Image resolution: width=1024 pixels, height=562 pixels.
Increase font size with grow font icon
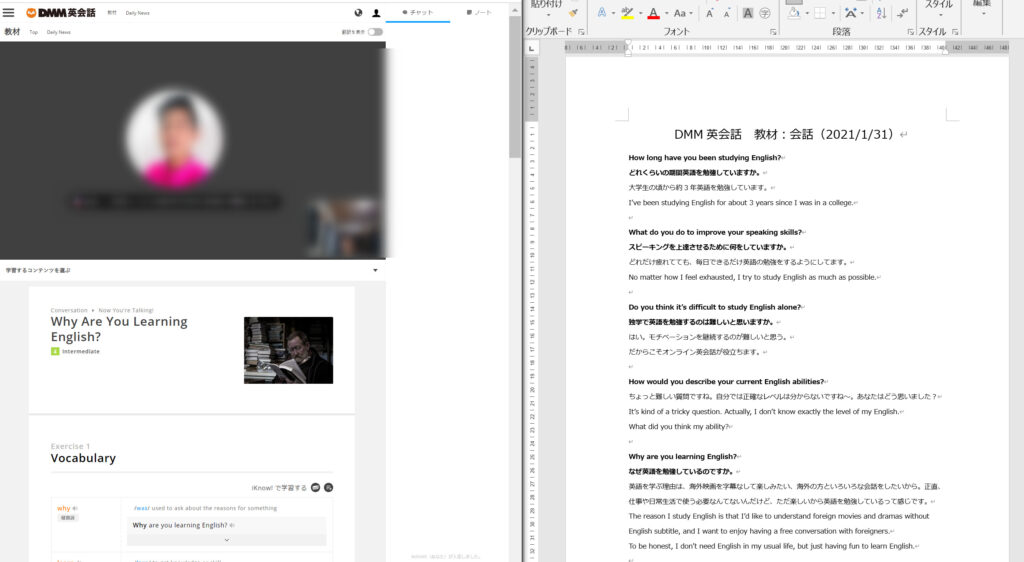click(x=710, y=13)
